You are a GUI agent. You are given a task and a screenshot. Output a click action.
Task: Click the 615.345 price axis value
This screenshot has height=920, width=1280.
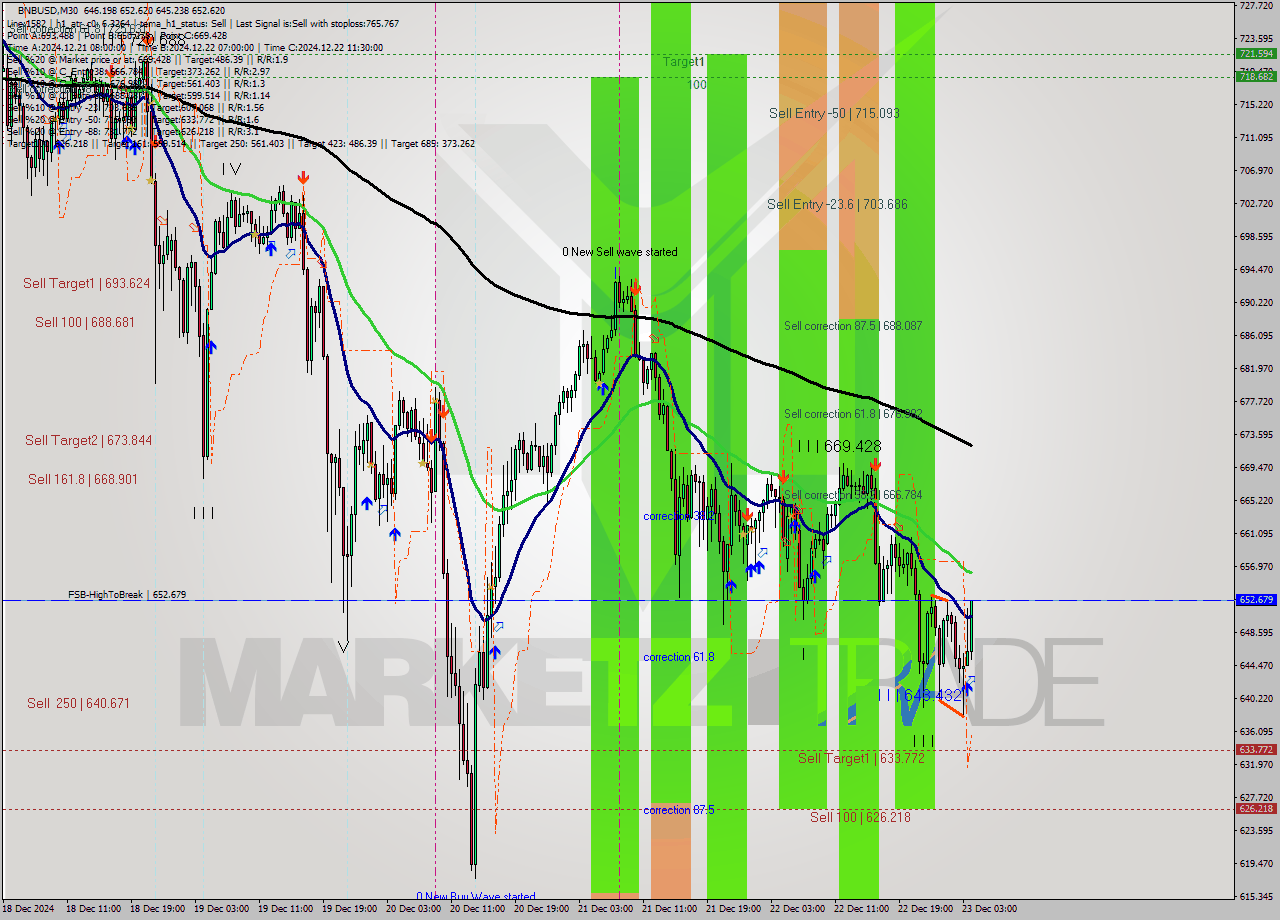[x=1256, y=896]
